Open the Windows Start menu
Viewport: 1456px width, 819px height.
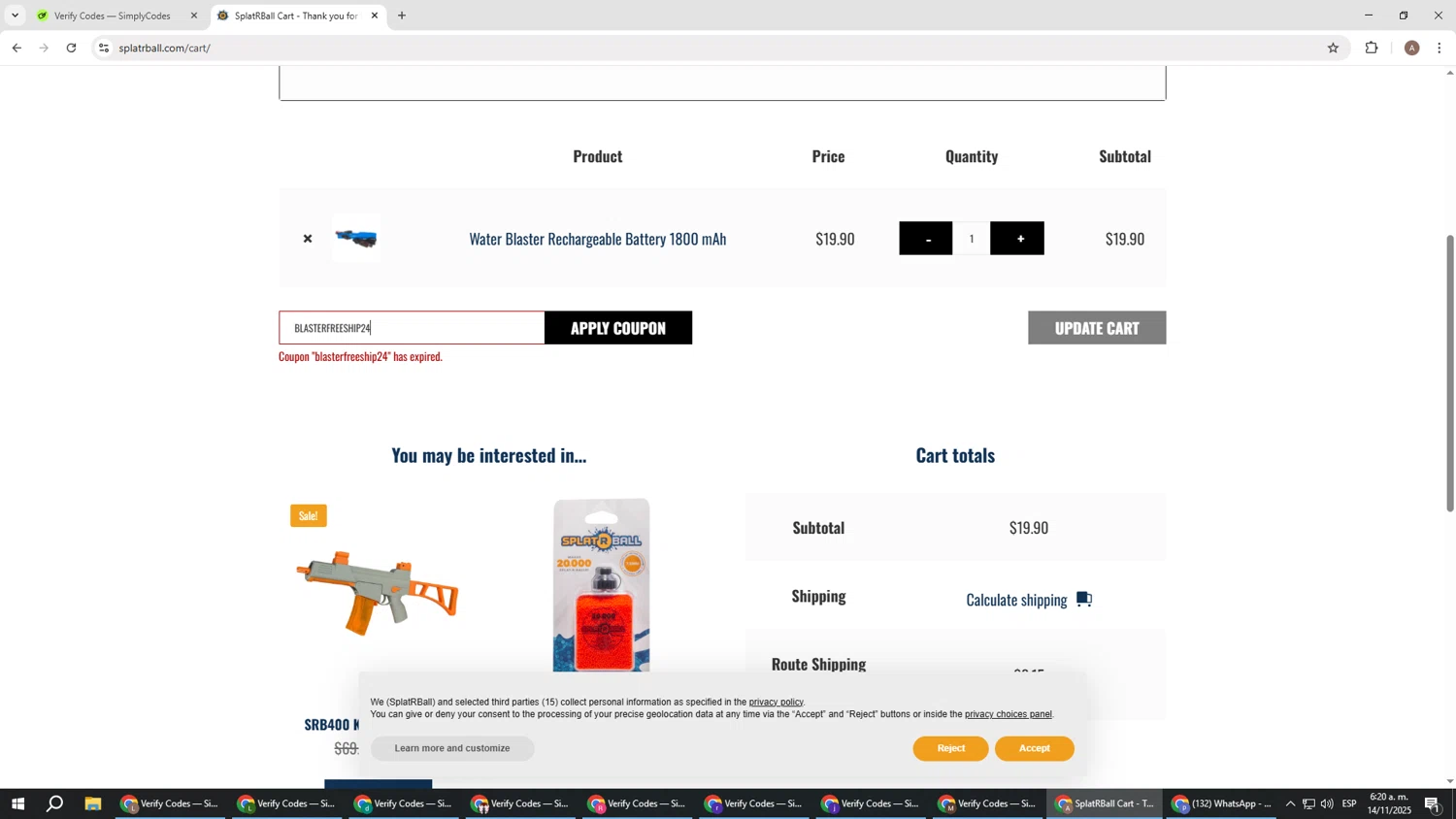tap(17, 803)
